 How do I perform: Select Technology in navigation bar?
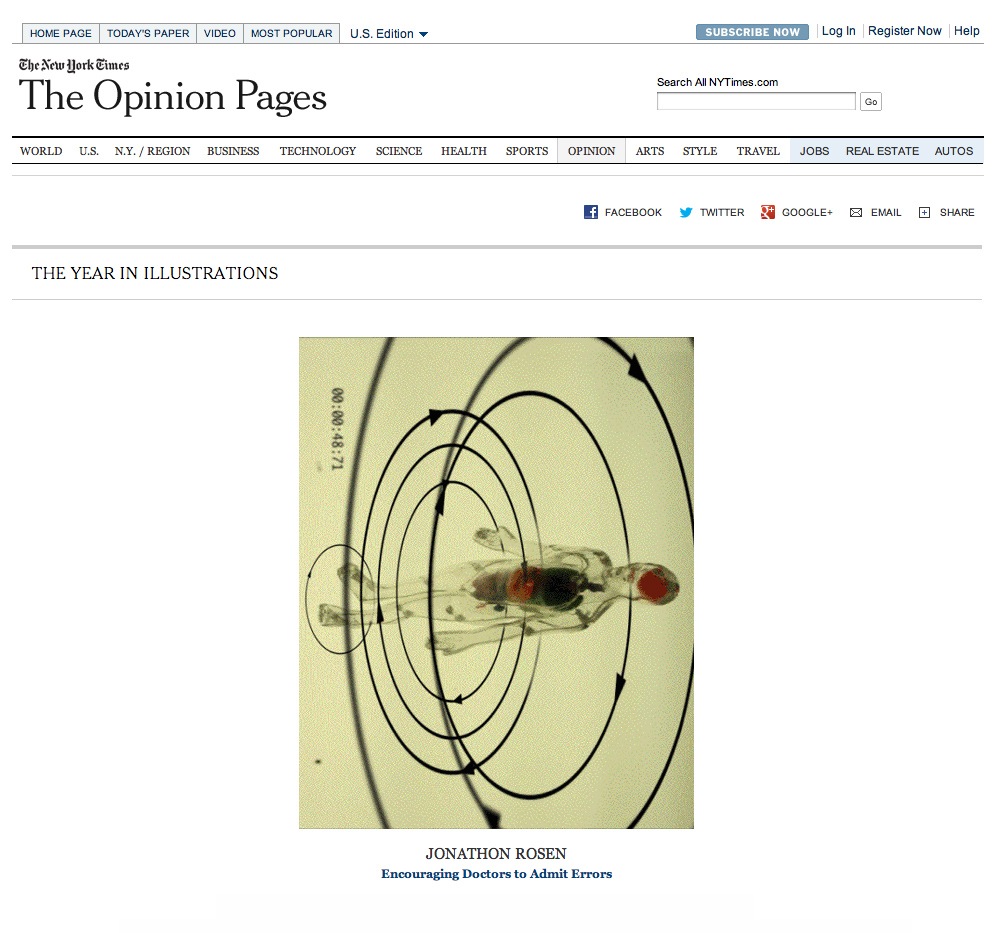coord(318,151)
